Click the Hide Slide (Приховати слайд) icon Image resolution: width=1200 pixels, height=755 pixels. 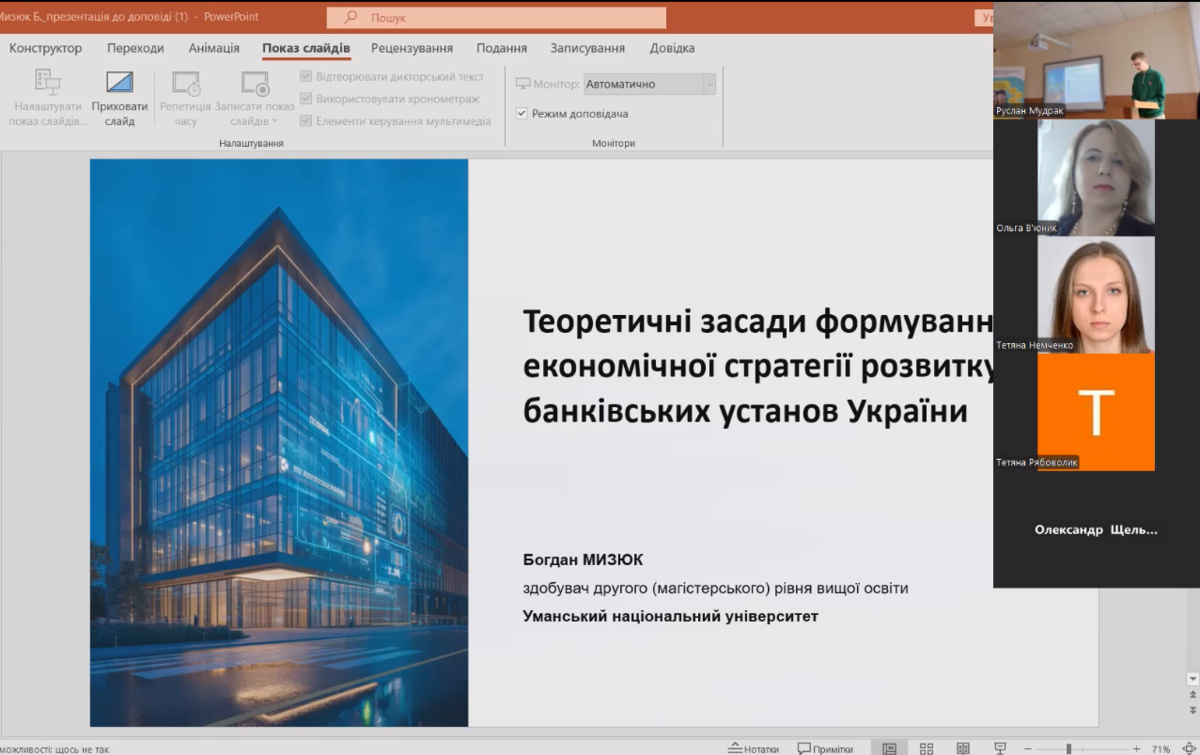pyautogui.click(x=119, y=83)
